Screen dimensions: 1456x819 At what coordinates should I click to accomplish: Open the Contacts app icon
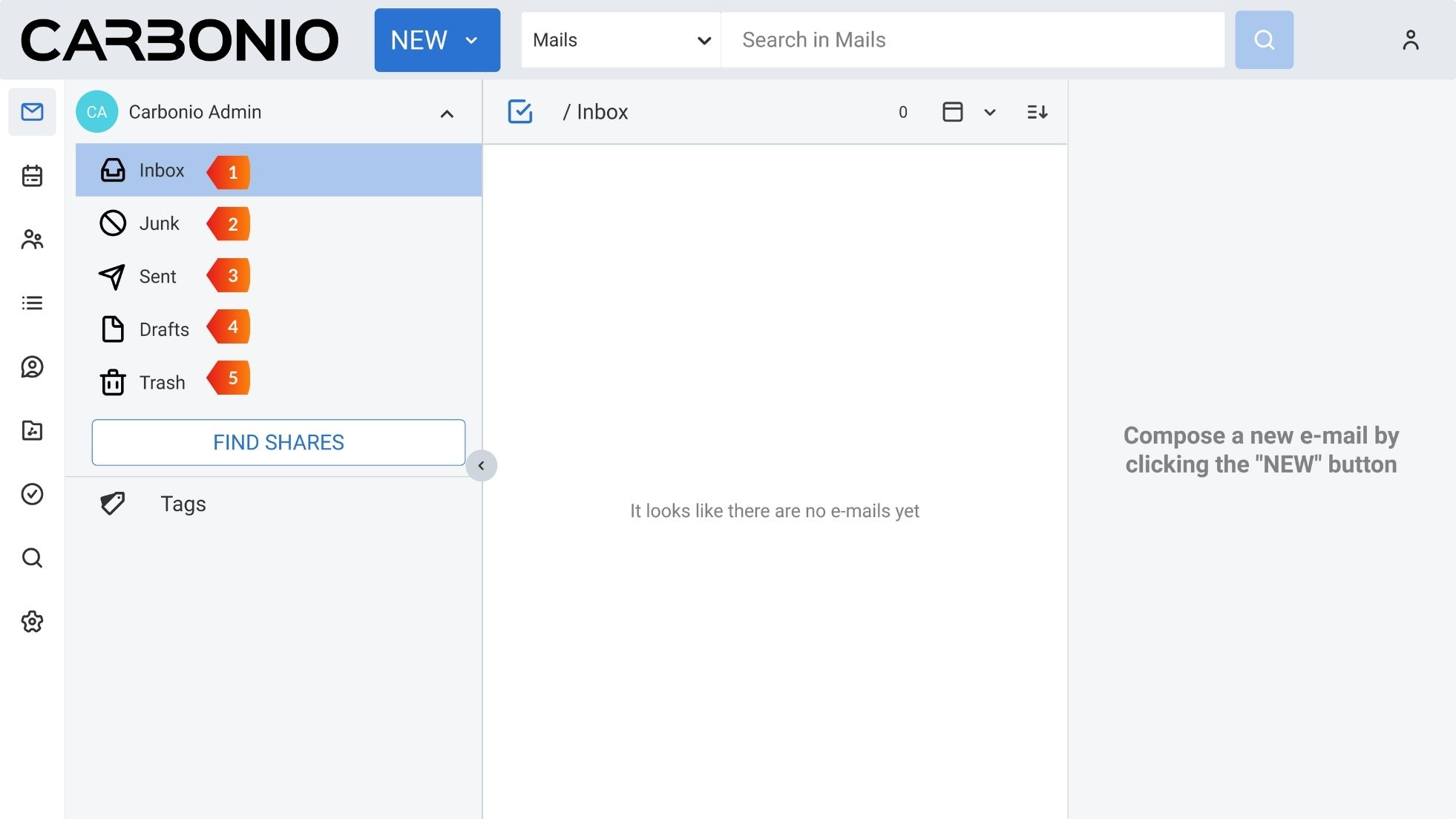click(x=32, y=240)
